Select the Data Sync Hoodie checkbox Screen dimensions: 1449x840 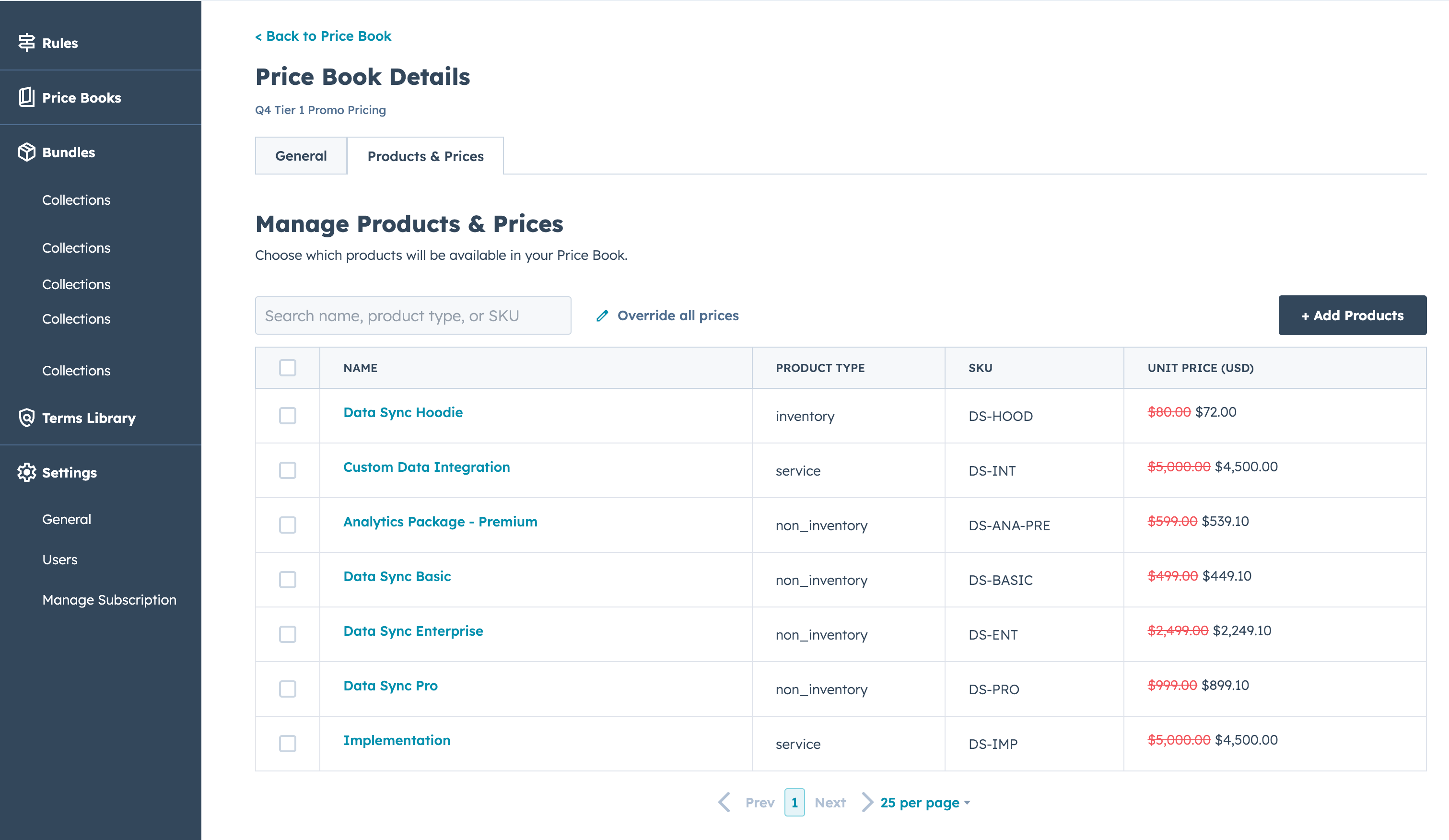point(288,415)
